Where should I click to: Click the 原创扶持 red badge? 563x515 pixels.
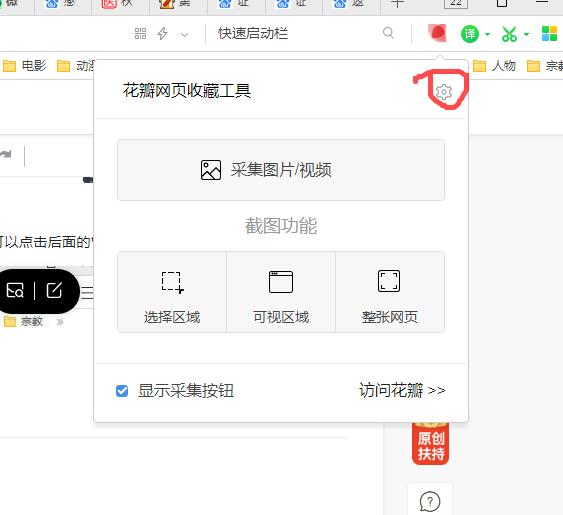click(x=431, y=444)
